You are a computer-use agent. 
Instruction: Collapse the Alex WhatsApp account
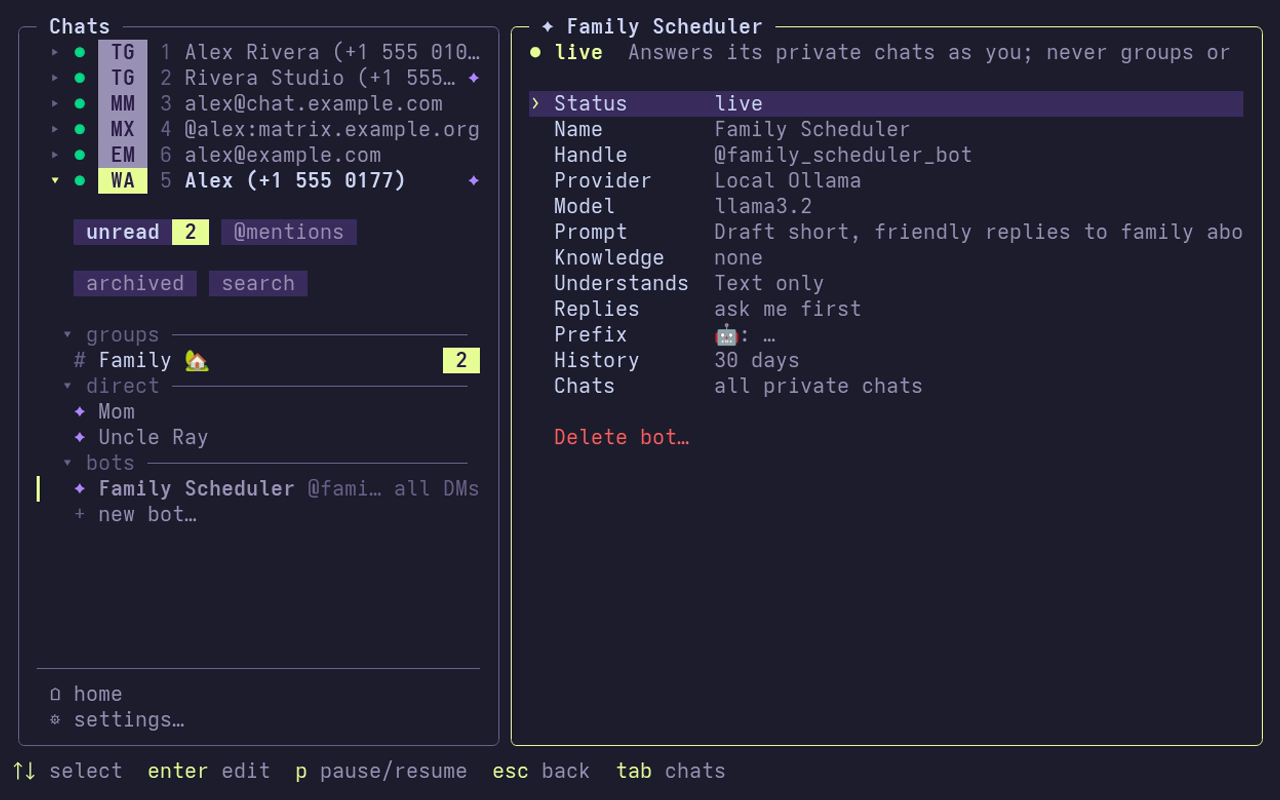coord(55,181)
